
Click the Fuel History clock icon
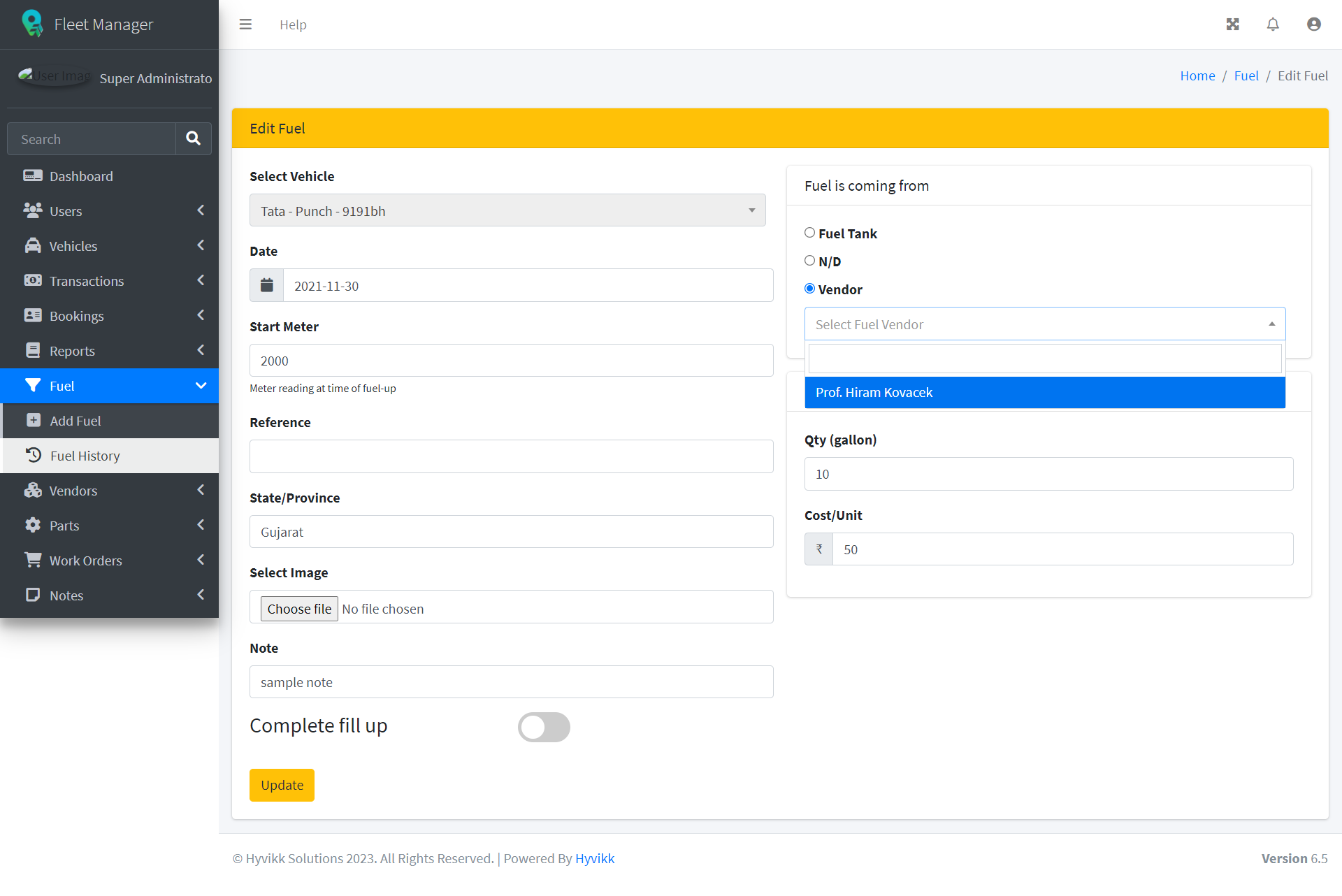point(34,455)
